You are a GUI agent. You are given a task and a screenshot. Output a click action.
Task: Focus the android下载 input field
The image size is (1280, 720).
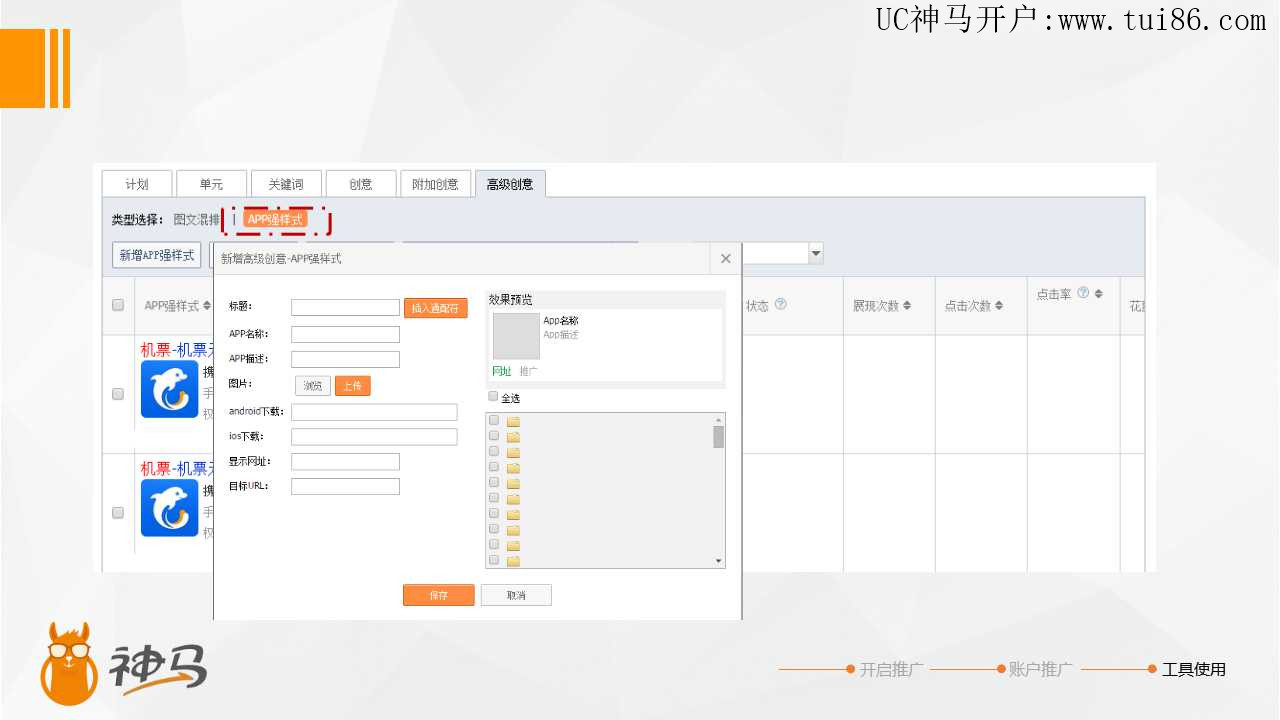(x=374, y=412)
